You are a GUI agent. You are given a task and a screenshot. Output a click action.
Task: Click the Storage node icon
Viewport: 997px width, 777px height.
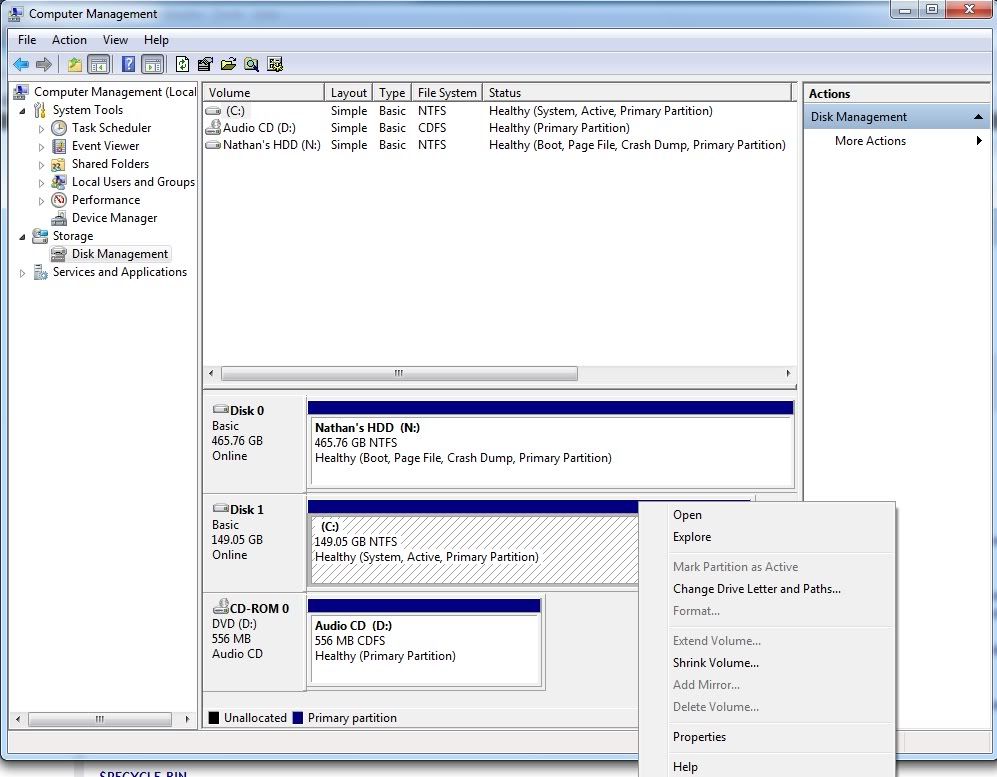pos(40,236)
